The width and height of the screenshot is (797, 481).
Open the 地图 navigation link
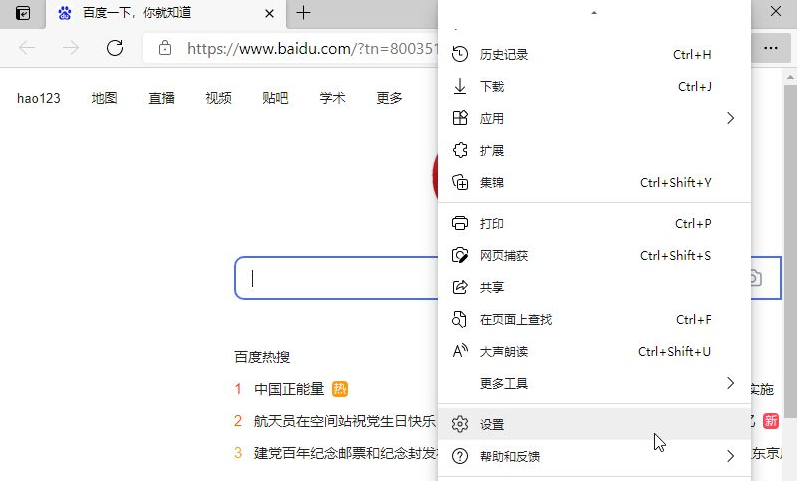click(104, 97)
